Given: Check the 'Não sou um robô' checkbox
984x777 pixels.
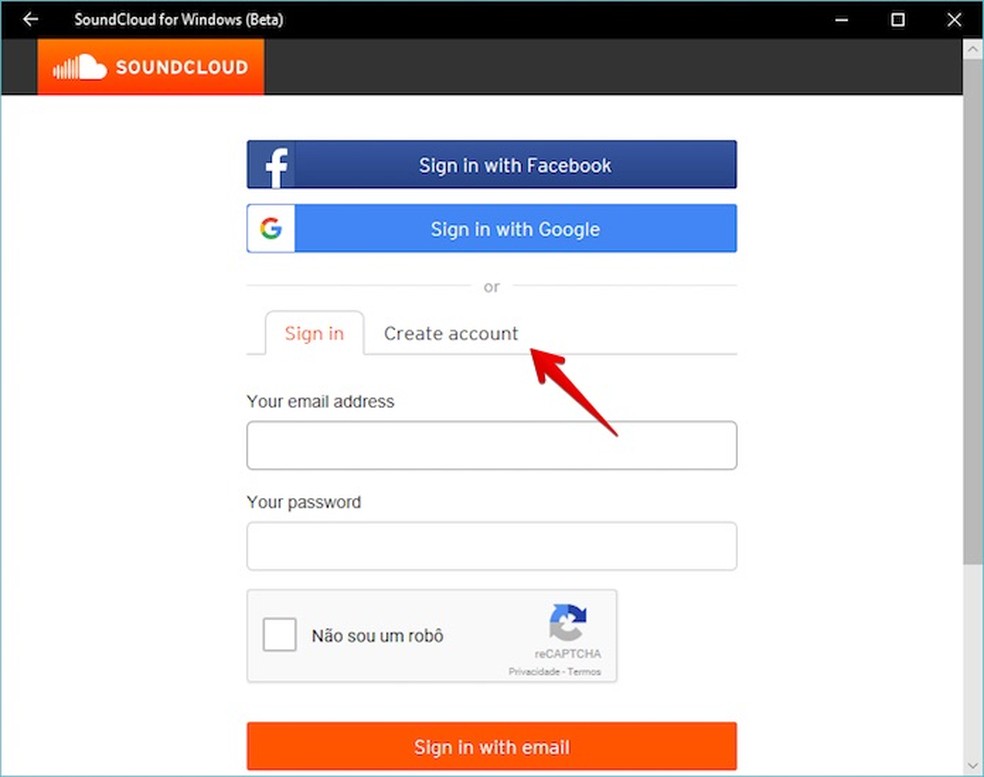Looking at the screenshot, I should coord(278,634).
